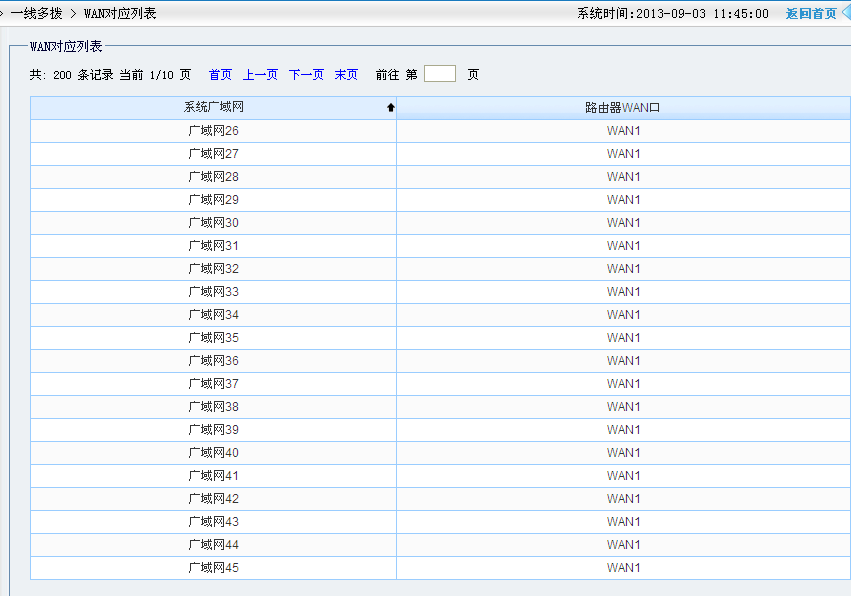Click WAN1 cell in 广域网36 row

coord(623,361)
